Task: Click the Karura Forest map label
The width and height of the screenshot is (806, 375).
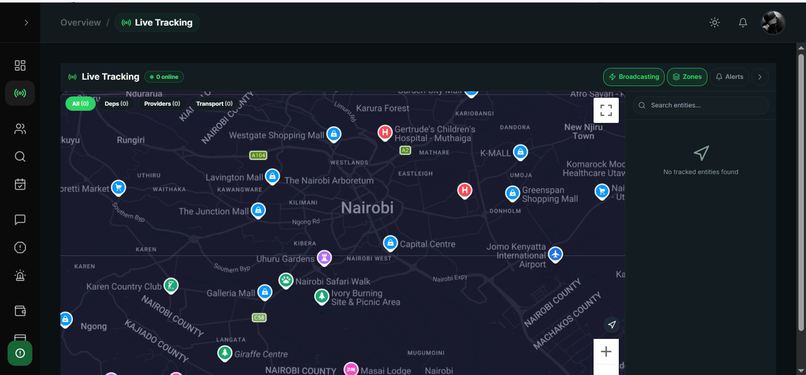Action: 383,108
